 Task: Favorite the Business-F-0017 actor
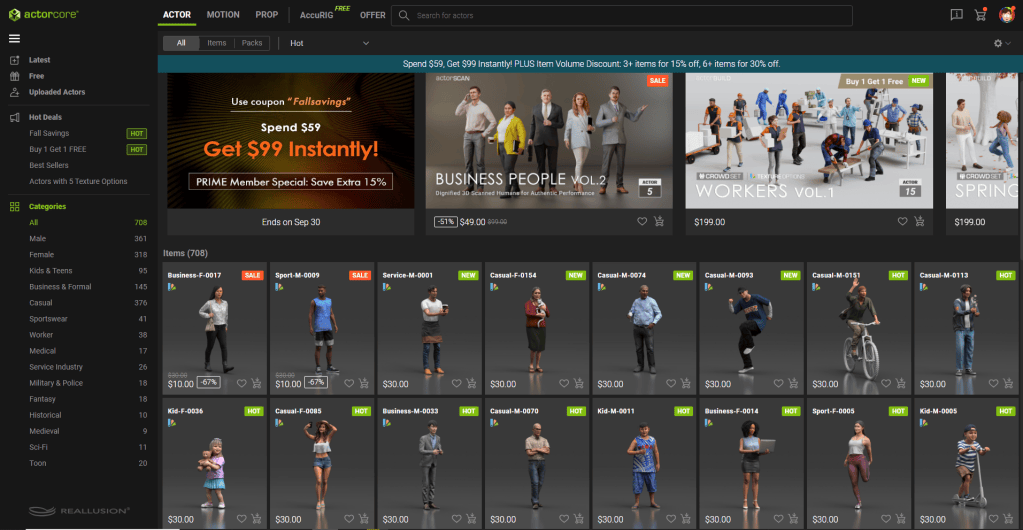[x=241, y=383]
